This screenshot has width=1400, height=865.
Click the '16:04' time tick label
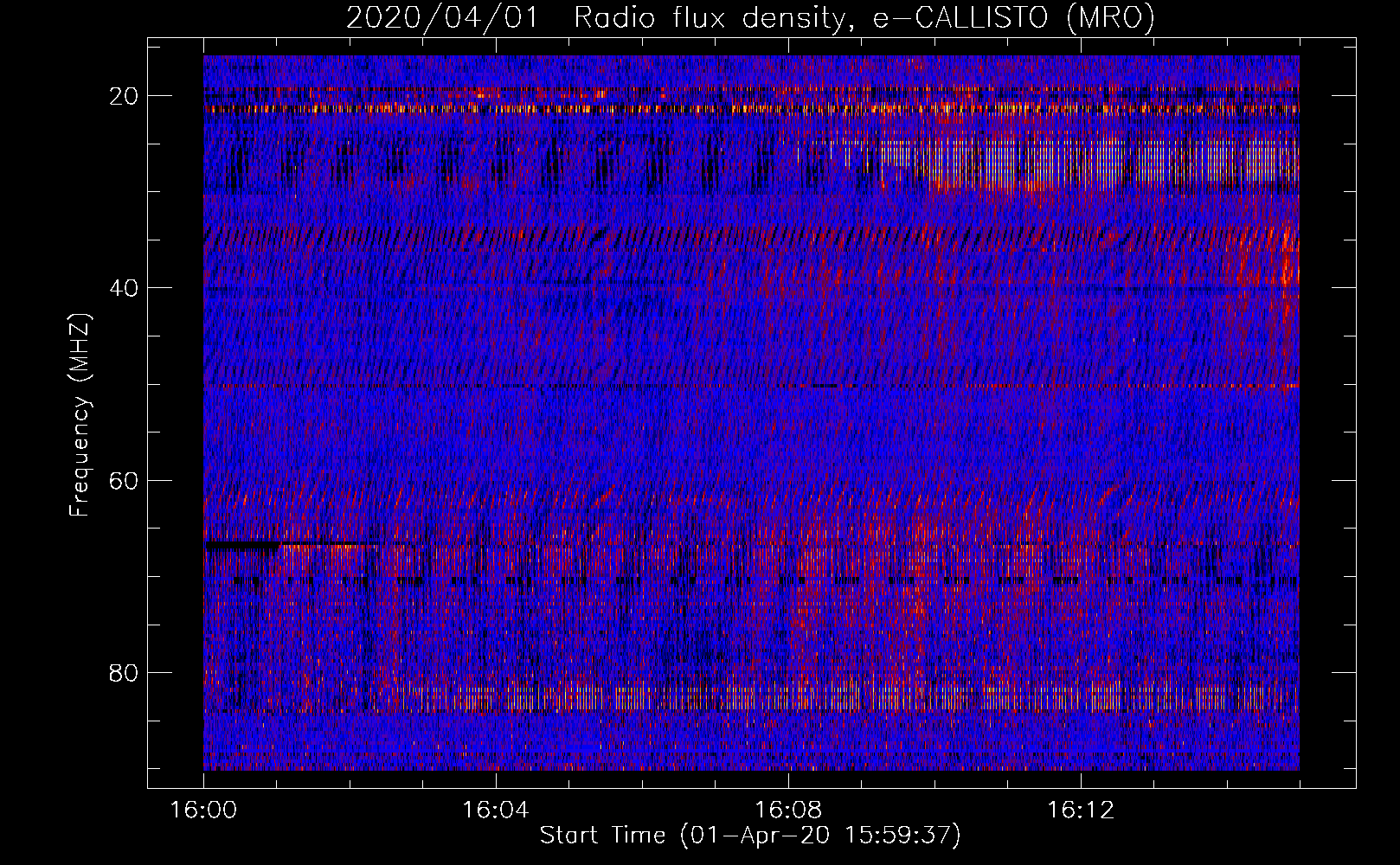496,811
